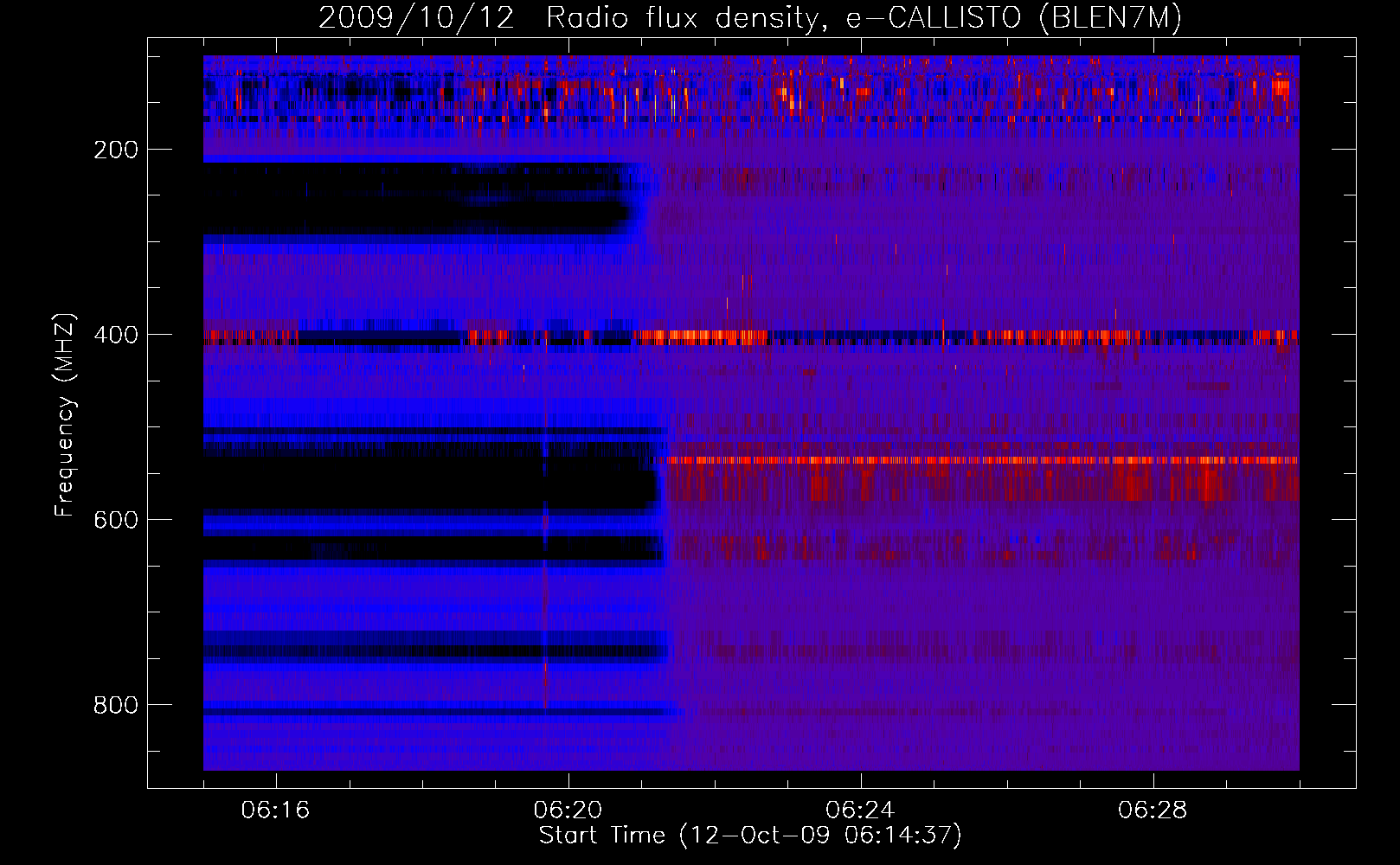Click the Frequency (MHZ) axis title

[x=66, y=414]
